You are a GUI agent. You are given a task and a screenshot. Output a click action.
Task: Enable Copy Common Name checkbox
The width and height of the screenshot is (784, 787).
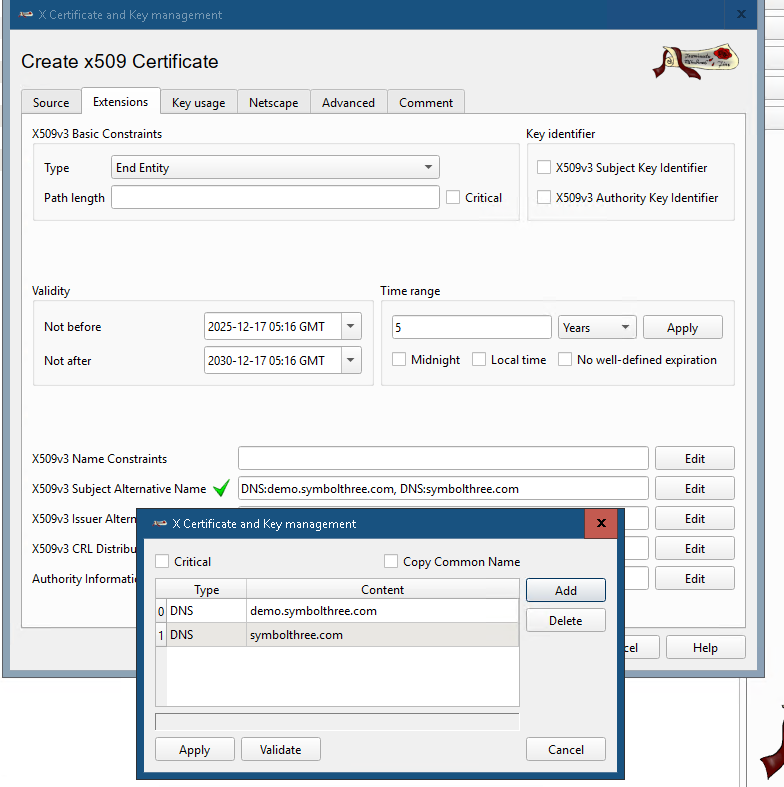(391, 561)
